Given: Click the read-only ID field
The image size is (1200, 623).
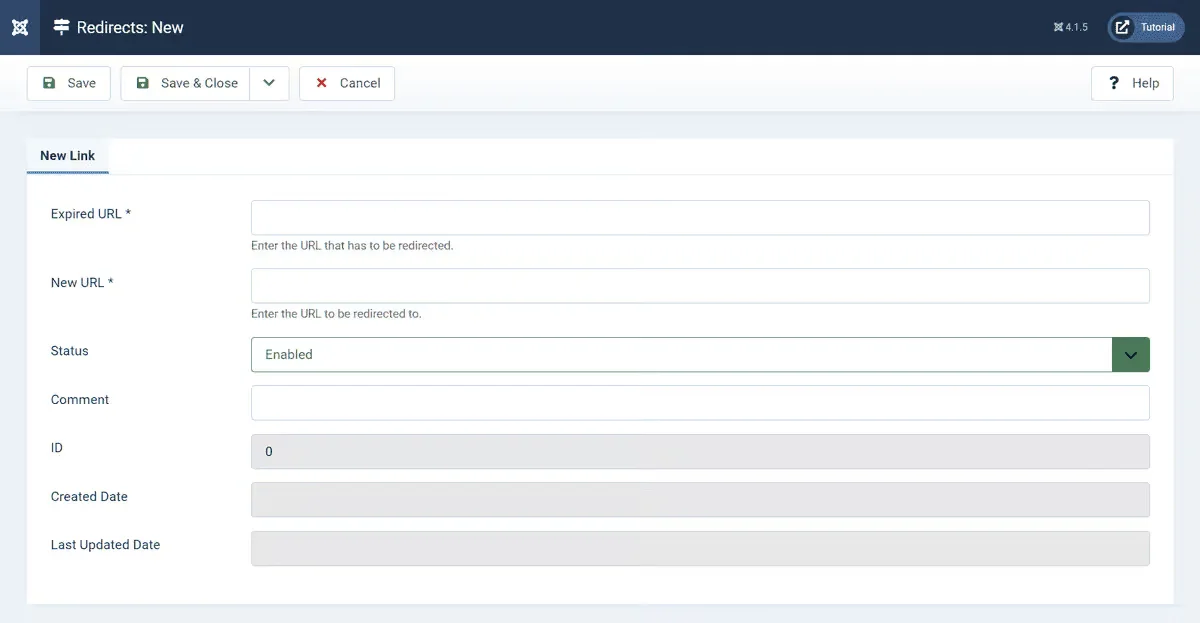Looking at the screenshot, I should coord(700,451).
